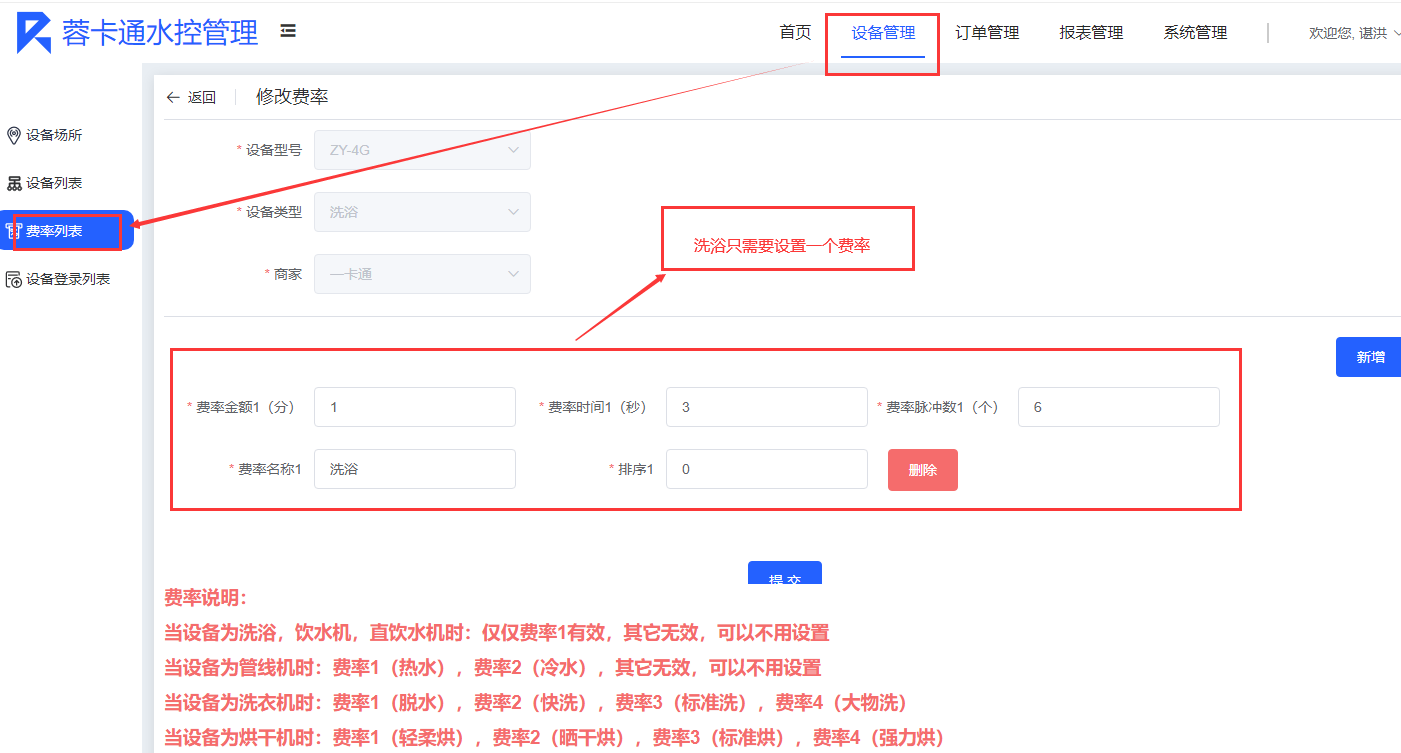Click the 费率列表 sidebar icon
This screenshot has width=1401, height=753.
coord(14,231)
